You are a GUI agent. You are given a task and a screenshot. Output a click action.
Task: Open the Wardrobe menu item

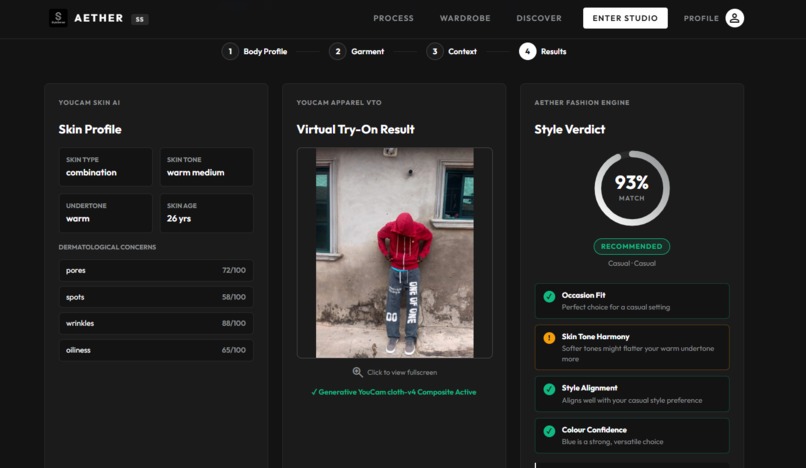coord(465,18)
